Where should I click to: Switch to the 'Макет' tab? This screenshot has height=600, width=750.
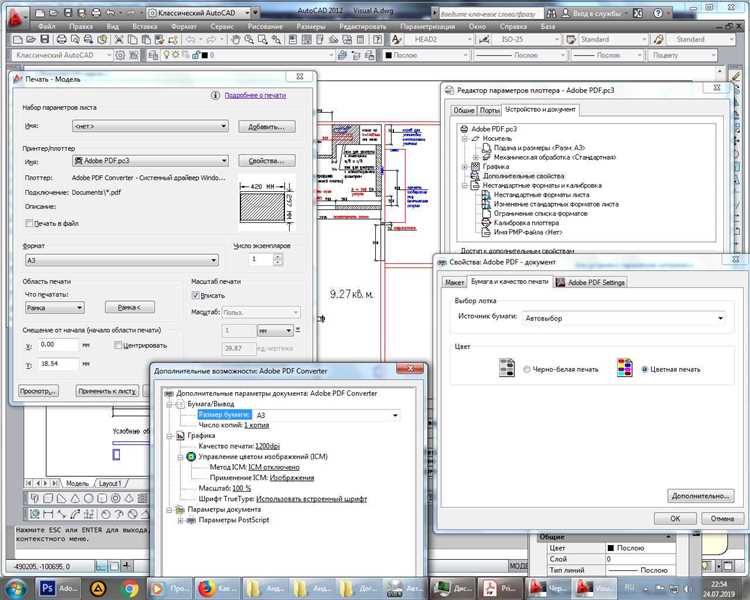pos(454,283)
